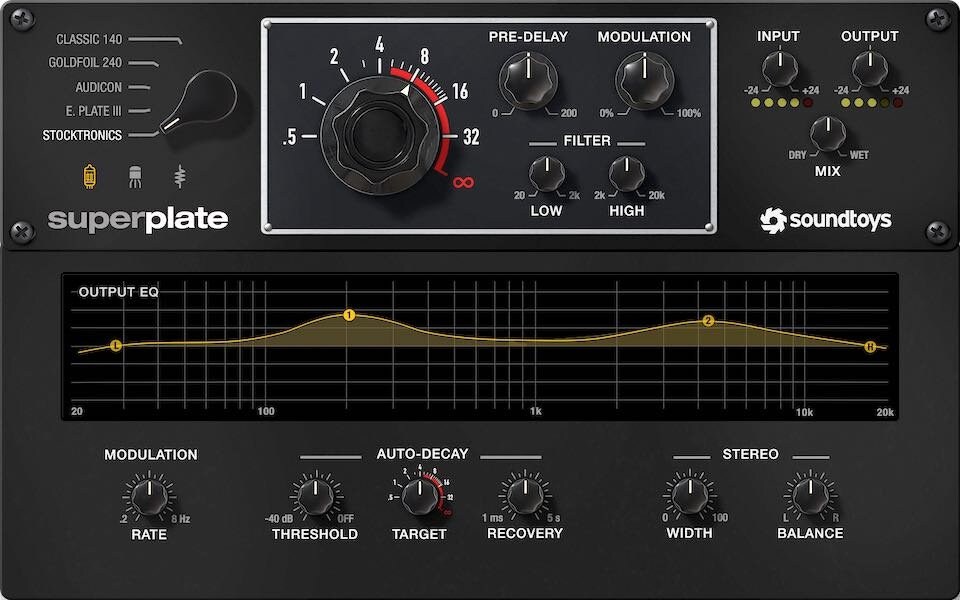
Task: Click the DRY label by Mix knob
Action: pyautogui.click(x=797, y=155)
